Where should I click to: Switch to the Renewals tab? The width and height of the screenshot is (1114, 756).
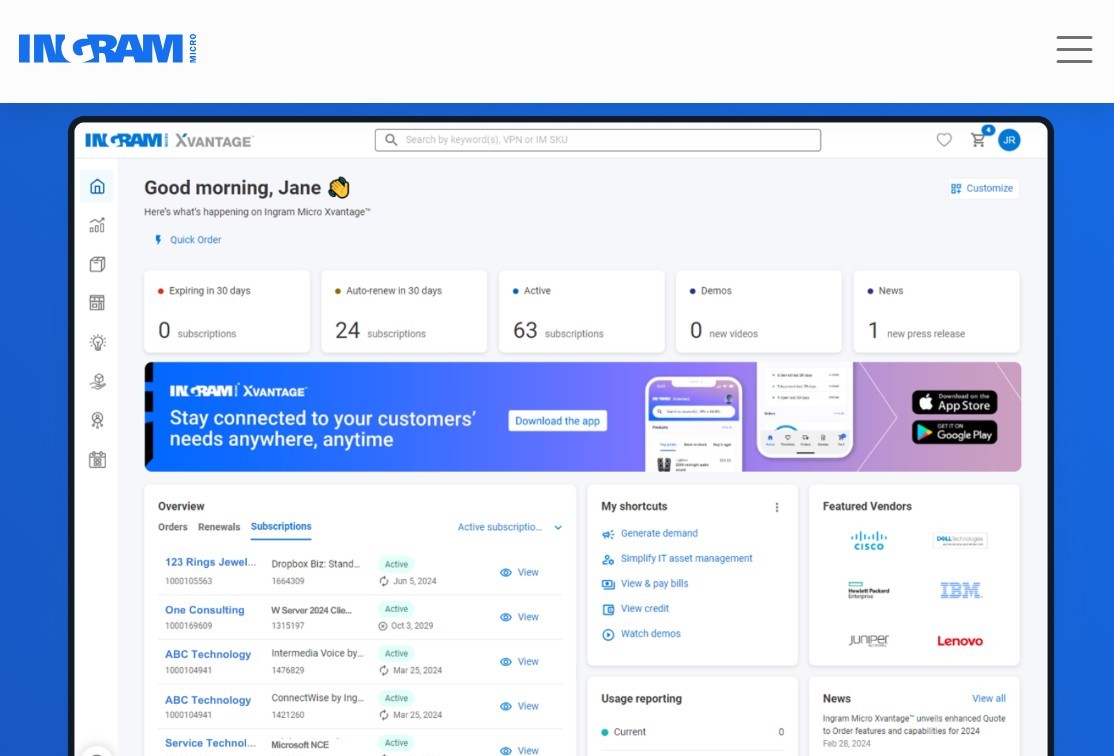219,527
